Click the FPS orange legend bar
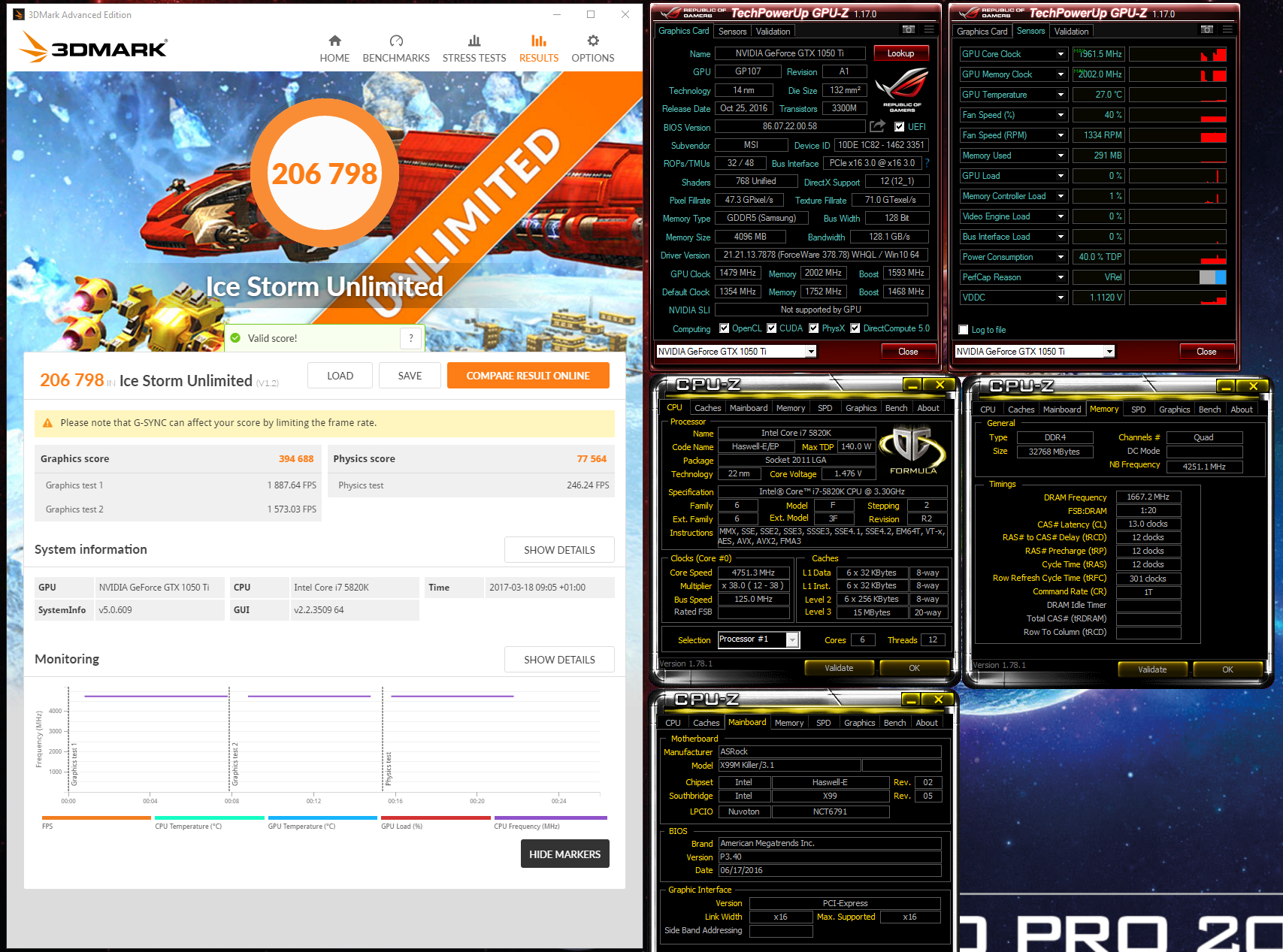Image resolution: width=1283 pixels, height=952 pixels. pyautogui.click(x=96, y=818)
